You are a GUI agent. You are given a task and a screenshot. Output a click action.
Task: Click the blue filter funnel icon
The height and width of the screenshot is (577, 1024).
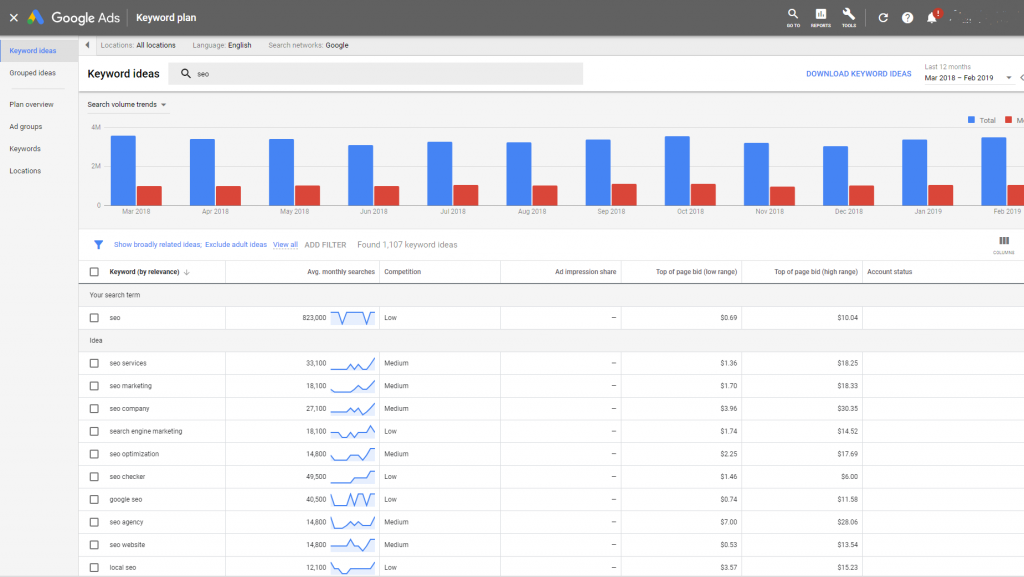click(98, 244)
